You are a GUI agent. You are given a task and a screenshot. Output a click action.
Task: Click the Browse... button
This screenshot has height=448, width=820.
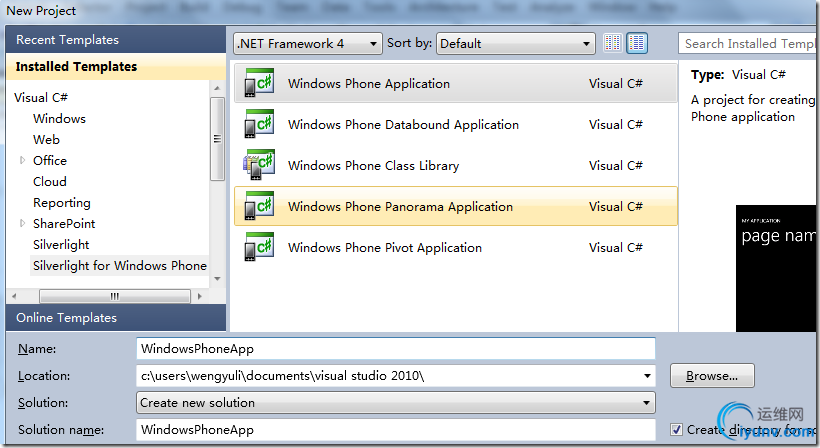(712, 376)
